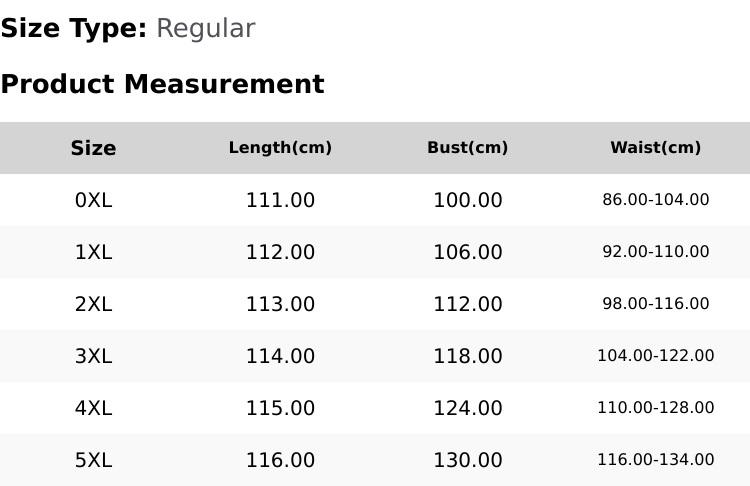This screenshot has height=486, width=750.
Task: Select the 2XL size row label
Action: point(93,304)
